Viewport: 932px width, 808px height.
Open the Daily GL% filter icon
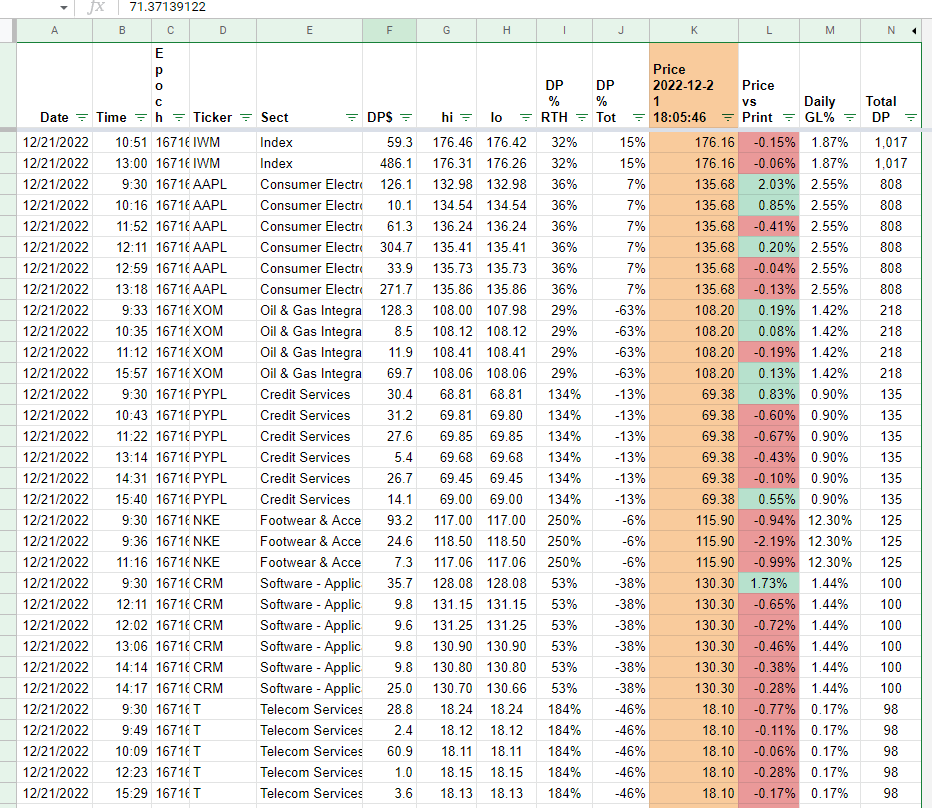850,118
